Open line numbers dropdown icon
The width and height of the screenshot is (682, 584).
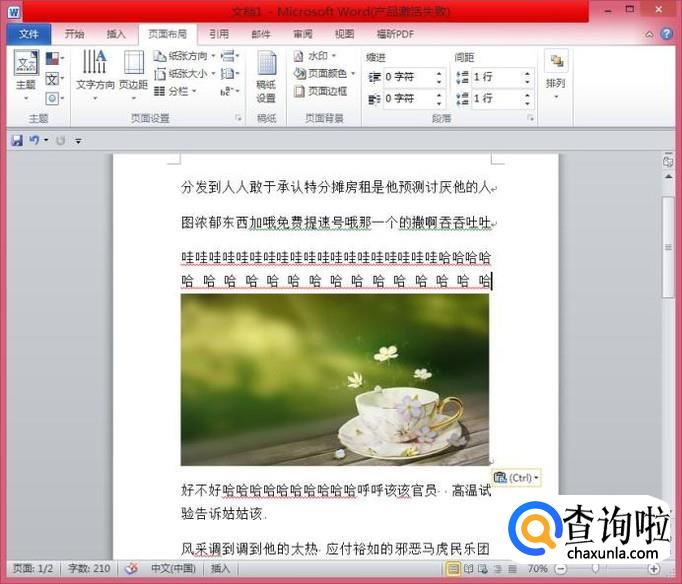(230, 73)
